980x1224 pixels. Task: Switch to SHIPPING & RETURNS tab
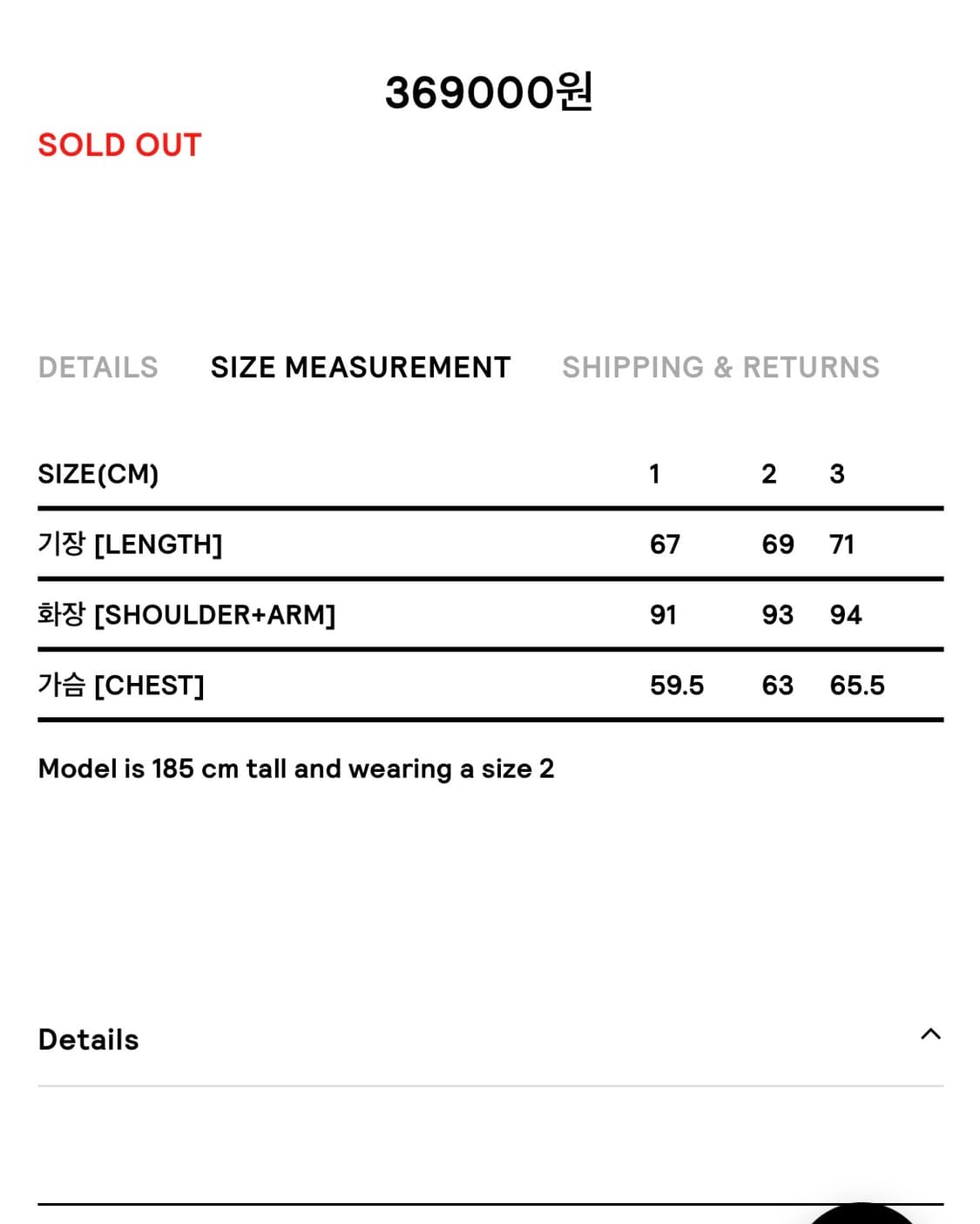click(720, 368)
